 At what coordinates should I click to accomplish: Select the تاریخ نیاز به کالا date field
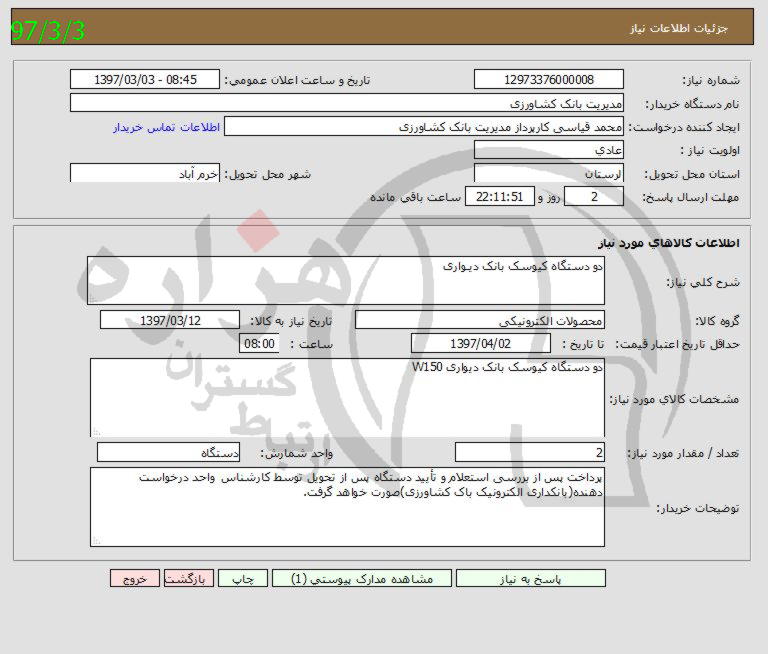[170, 321]
